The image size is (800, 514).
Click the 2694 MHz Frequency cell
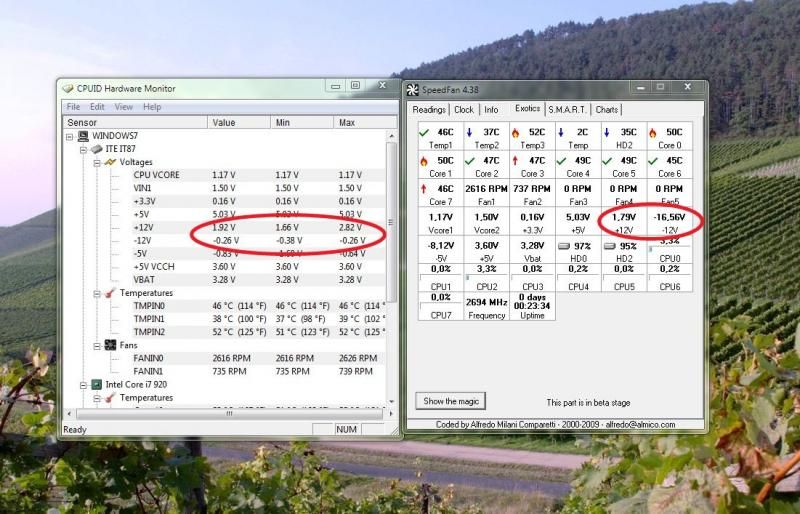click(486, 307)
